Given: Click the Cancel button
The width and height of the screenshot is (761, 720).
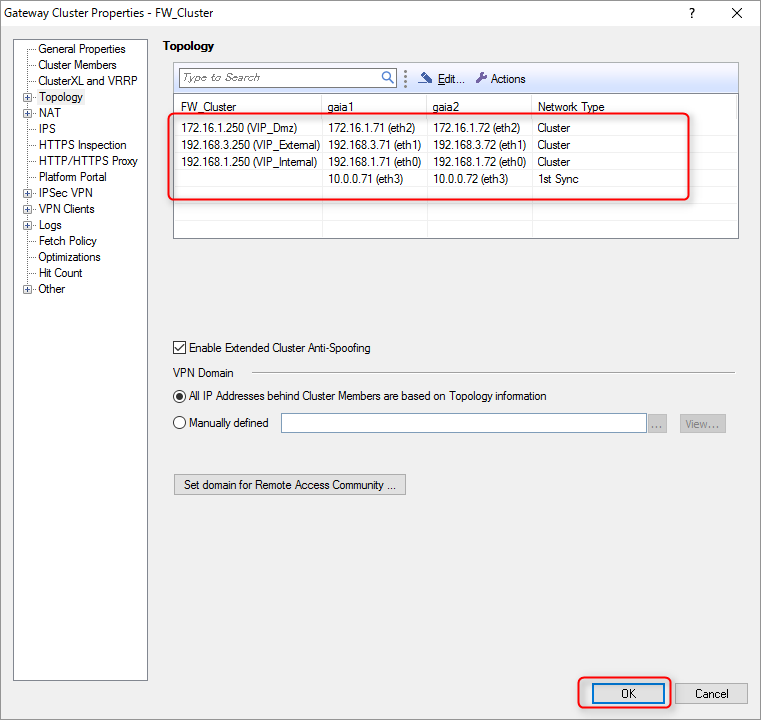Looking at the screenshot, I should 711,693.
